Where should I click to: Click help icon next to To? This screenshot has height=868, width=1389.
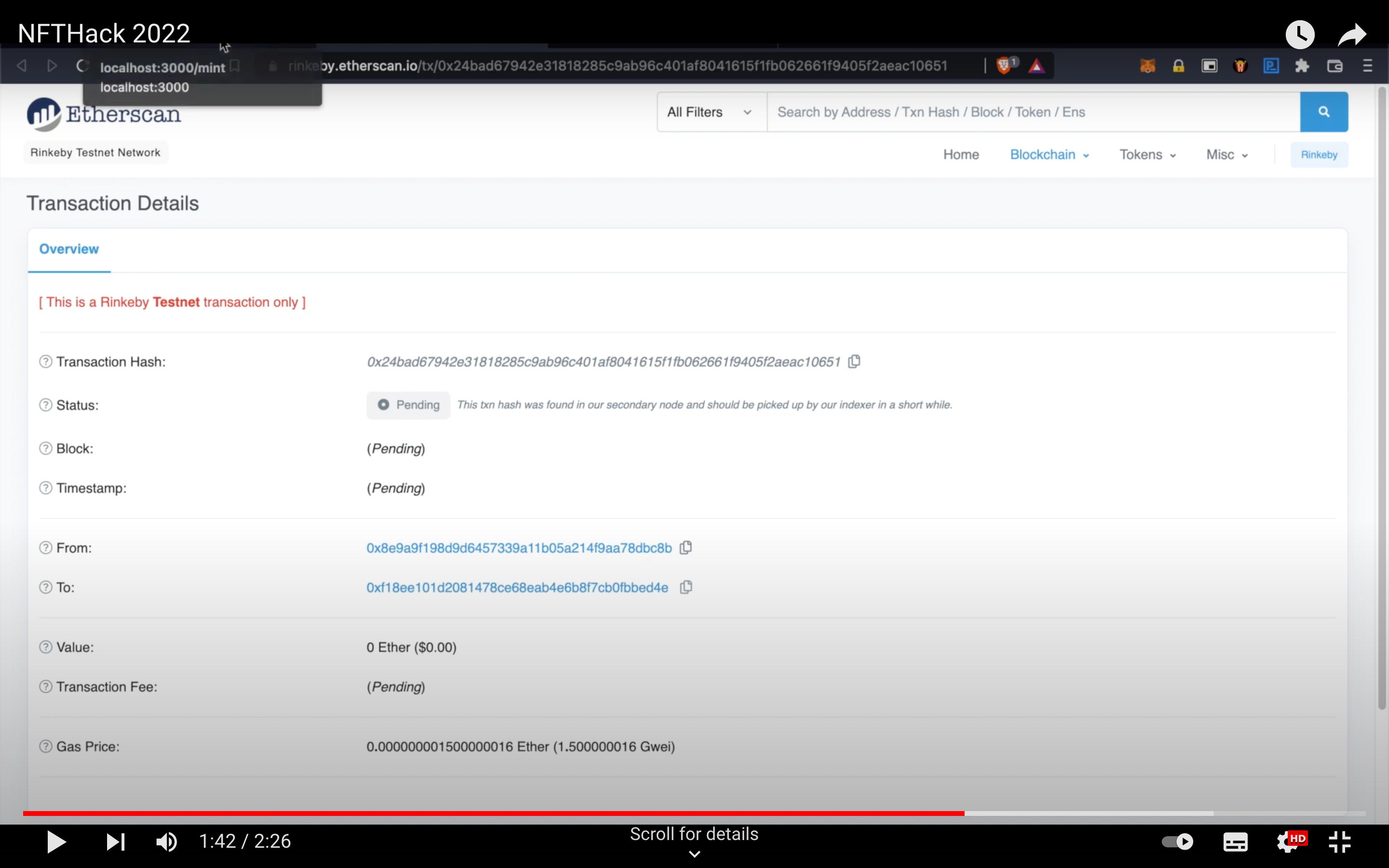[x=45, y=587]
